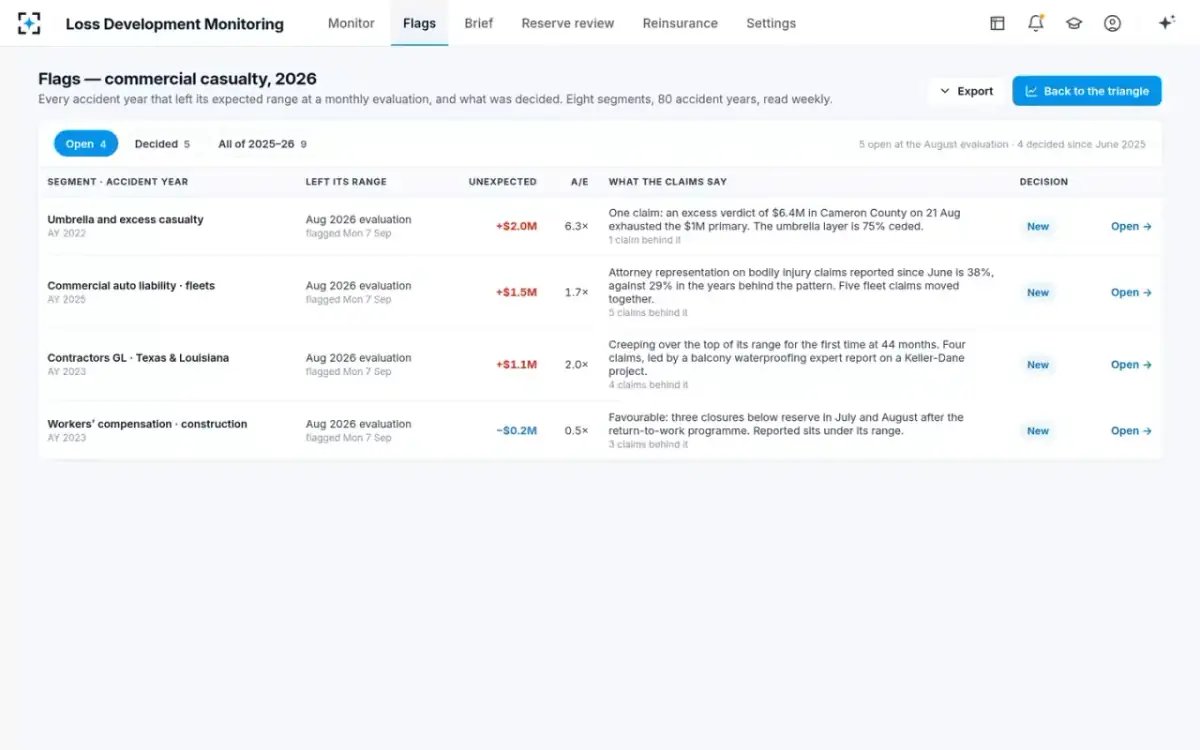The height and width of the screenshot is (750, 1200).
Task: Click the −$0.2M unexpected value
Action: coord(516,430)
